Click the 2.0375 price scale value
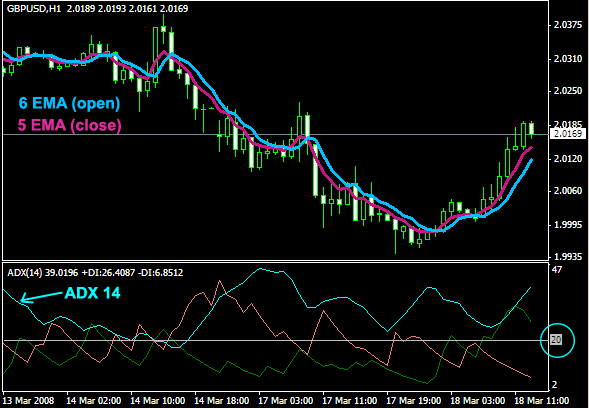This screenshot has height=408, width=589. tap(568, 25)
